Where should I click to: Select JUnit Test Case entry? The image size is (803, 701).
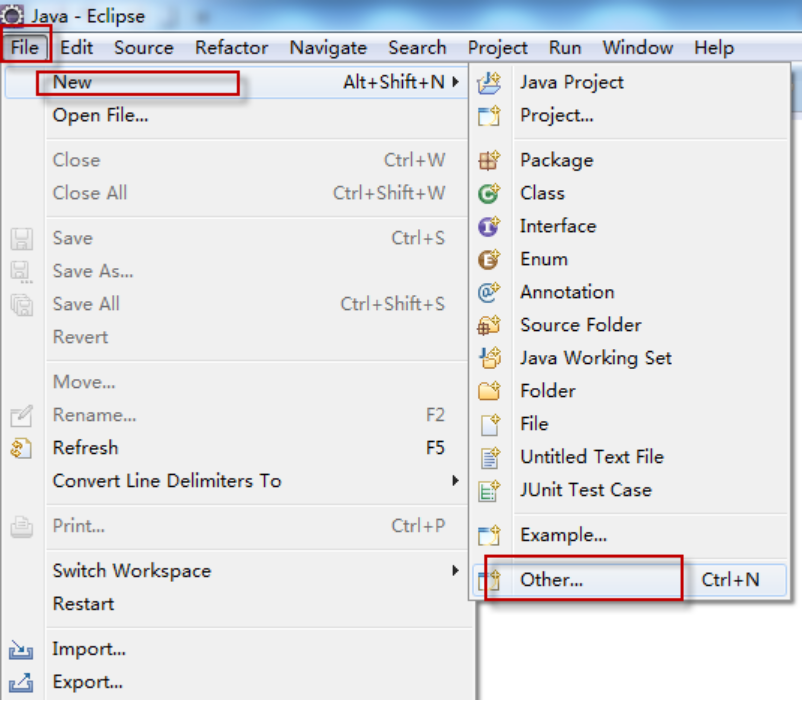pos(629,491)
